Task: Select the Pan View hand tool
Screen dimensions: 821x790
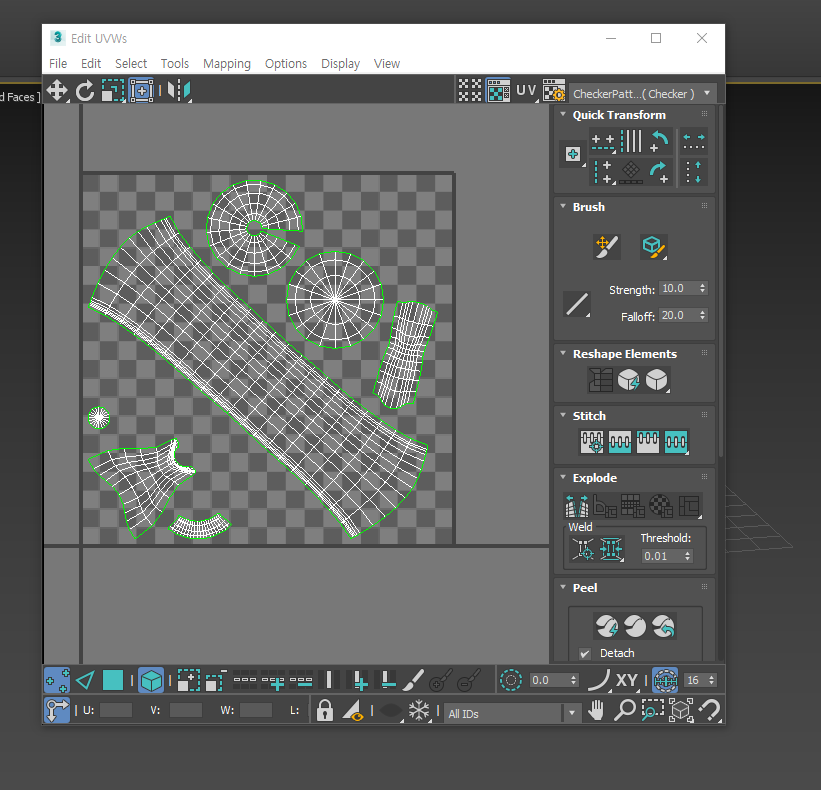Action: (597, 711)
